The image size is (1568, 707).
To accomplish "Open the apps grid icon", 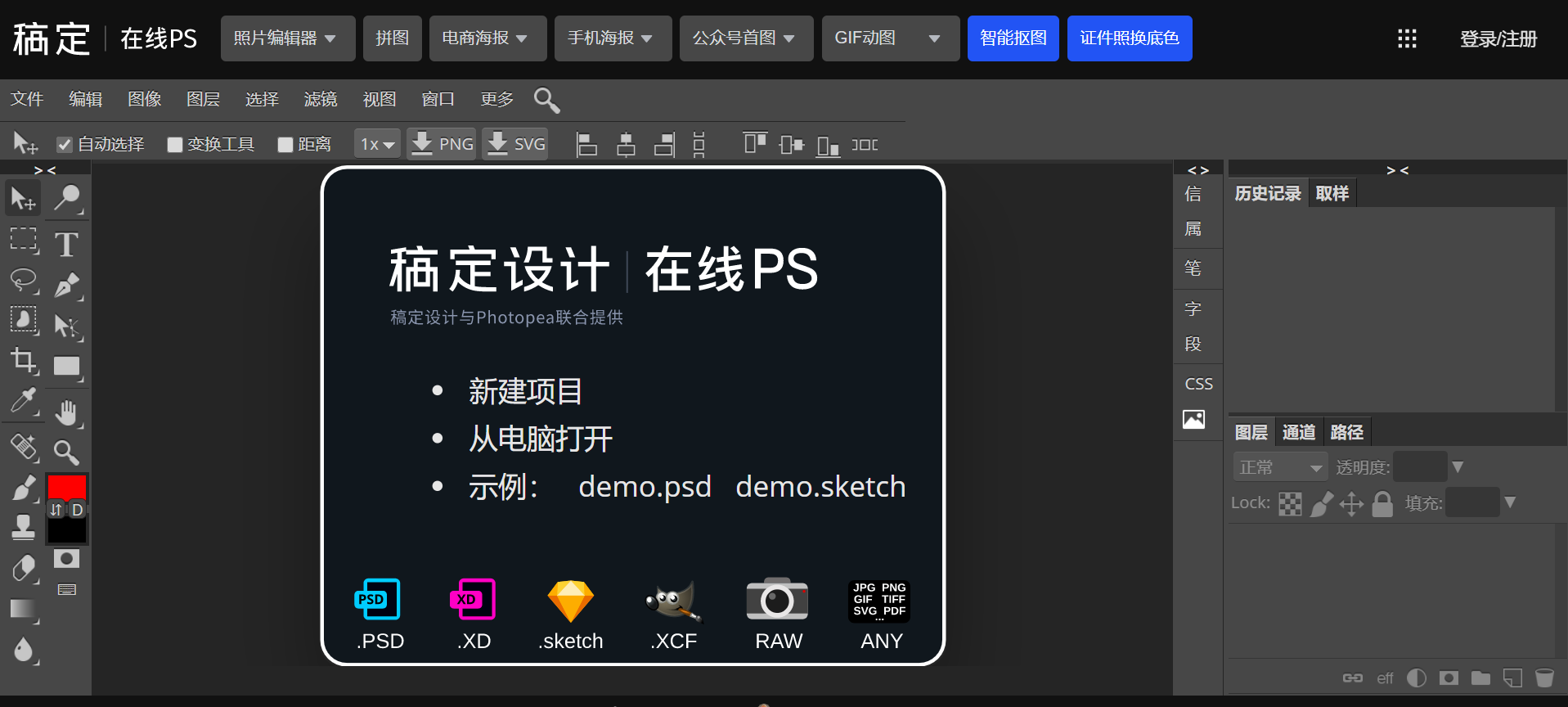I will (1407, 38).
